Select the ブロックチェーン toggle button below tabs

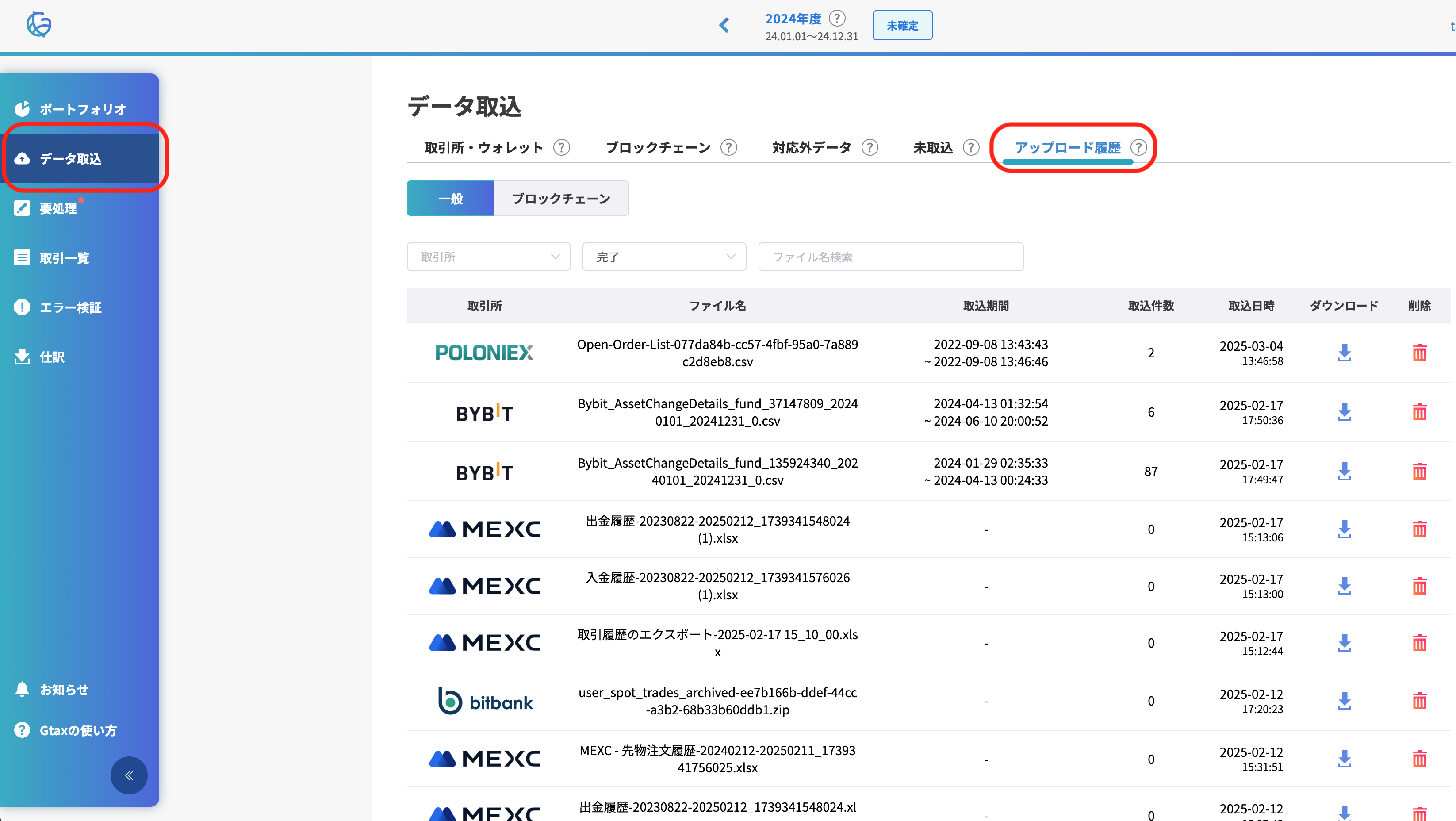click(561, 199)
